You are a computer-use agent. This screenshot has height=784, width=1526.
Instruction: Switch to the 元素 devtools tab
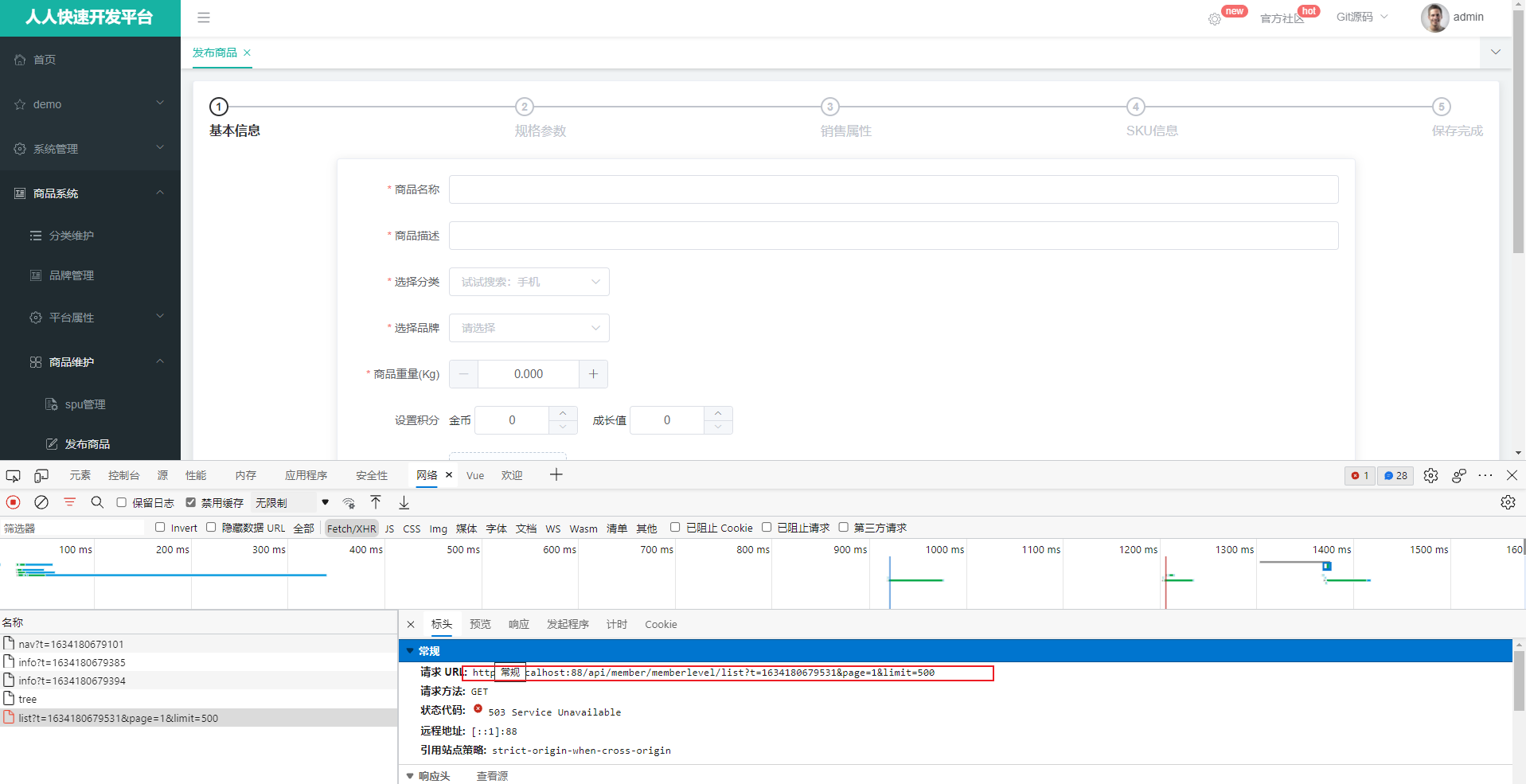point(80,475)
